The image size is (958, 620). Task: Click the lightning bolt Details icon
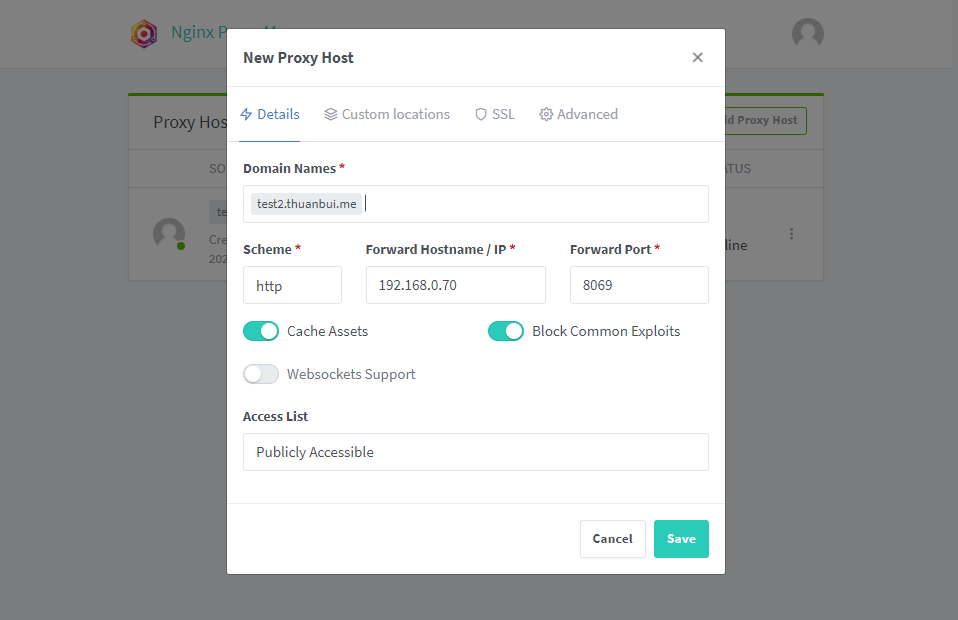246,114
